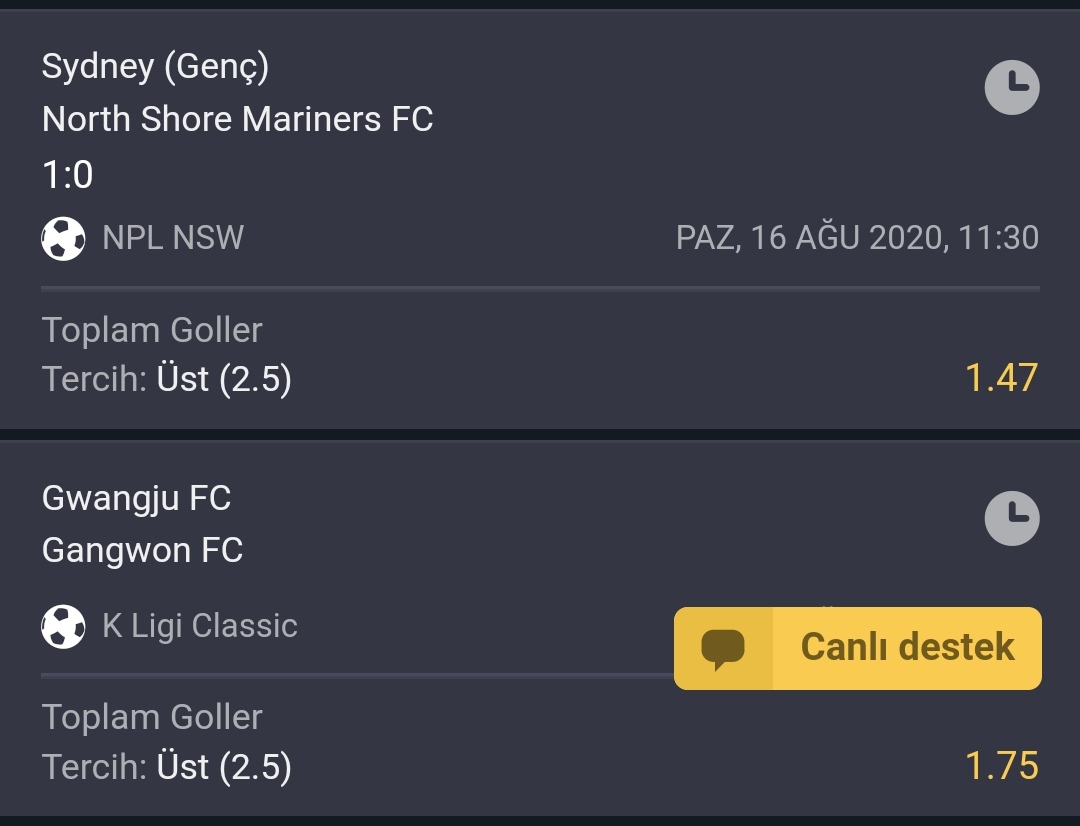Screen dimensions: 1080x826
Task: Click the 1.47 odds value
Action: click(x=1001, y=378)
